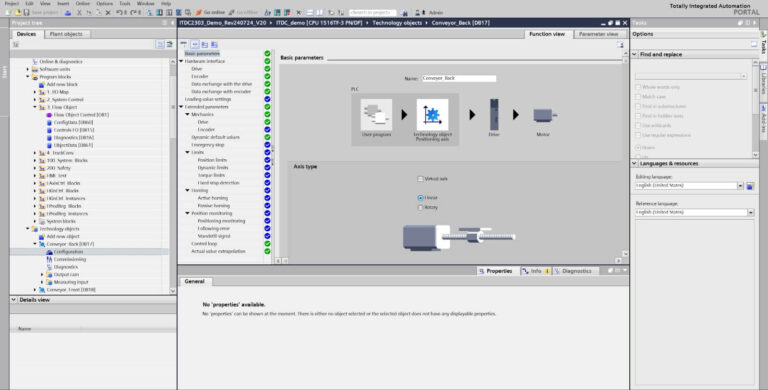Viewport: 768px width, 390px height.
Task: Expand the Output cam folder
Action: (42, 274)
